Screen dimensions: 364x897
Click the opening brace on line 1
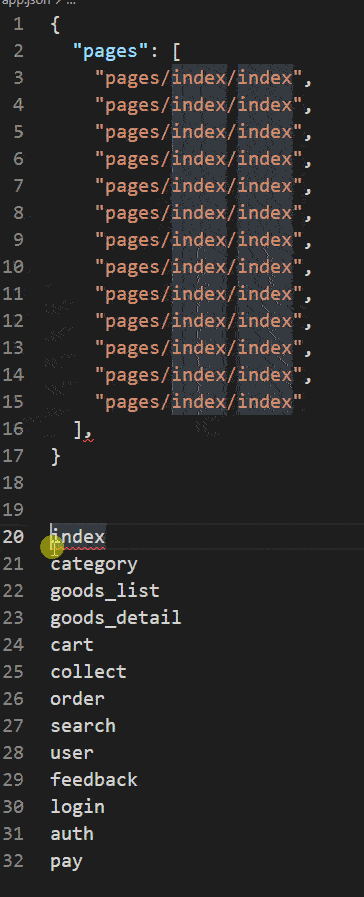55,25
